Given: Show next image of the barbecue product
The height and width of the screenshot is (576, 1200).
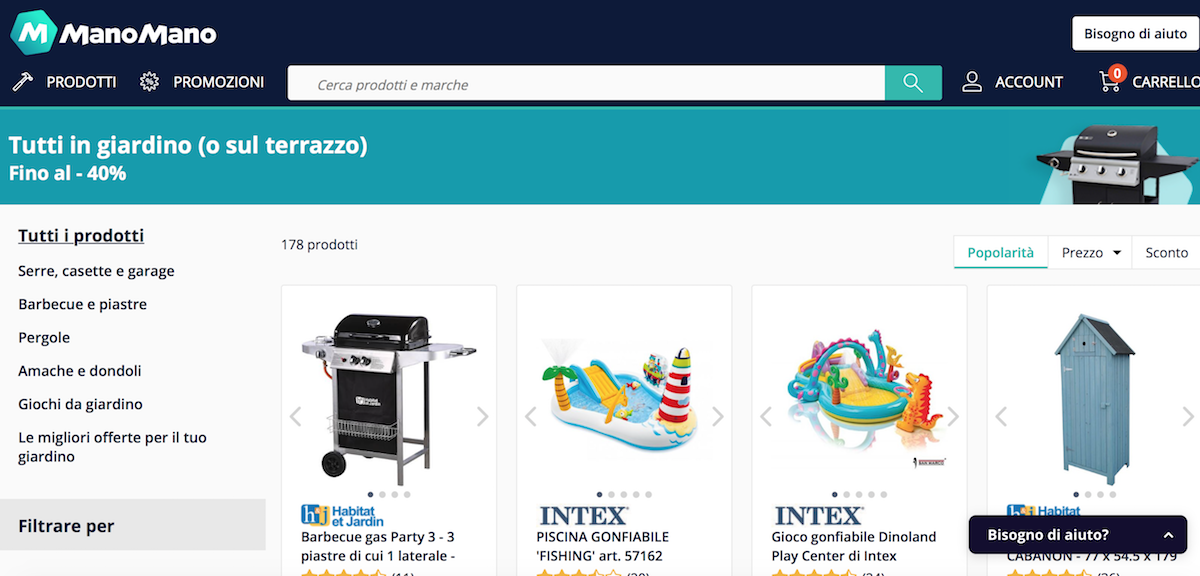Looking at the screenshot, I should [482, 416].
